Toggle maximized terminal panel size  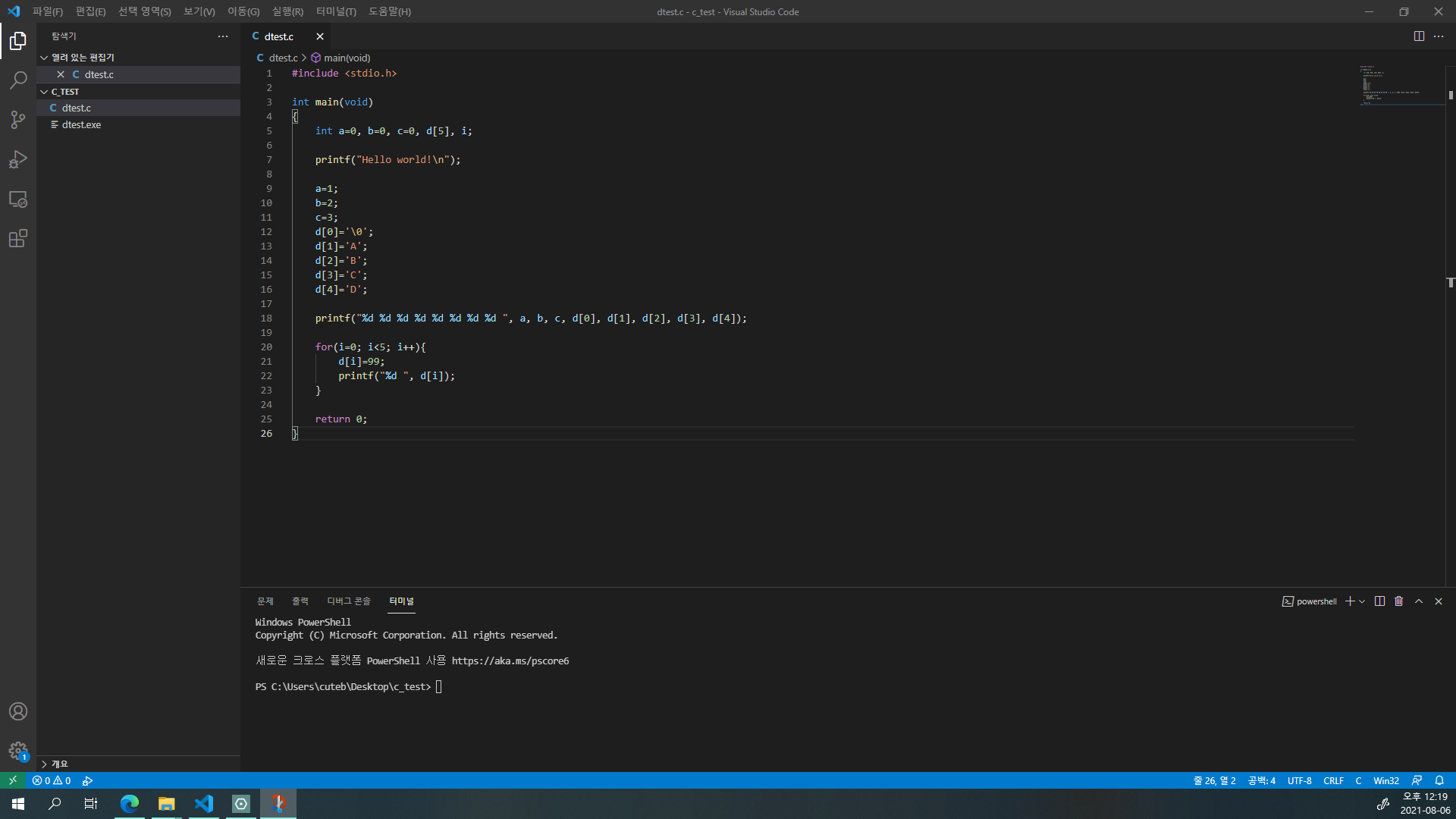(x=1419, y=601)
